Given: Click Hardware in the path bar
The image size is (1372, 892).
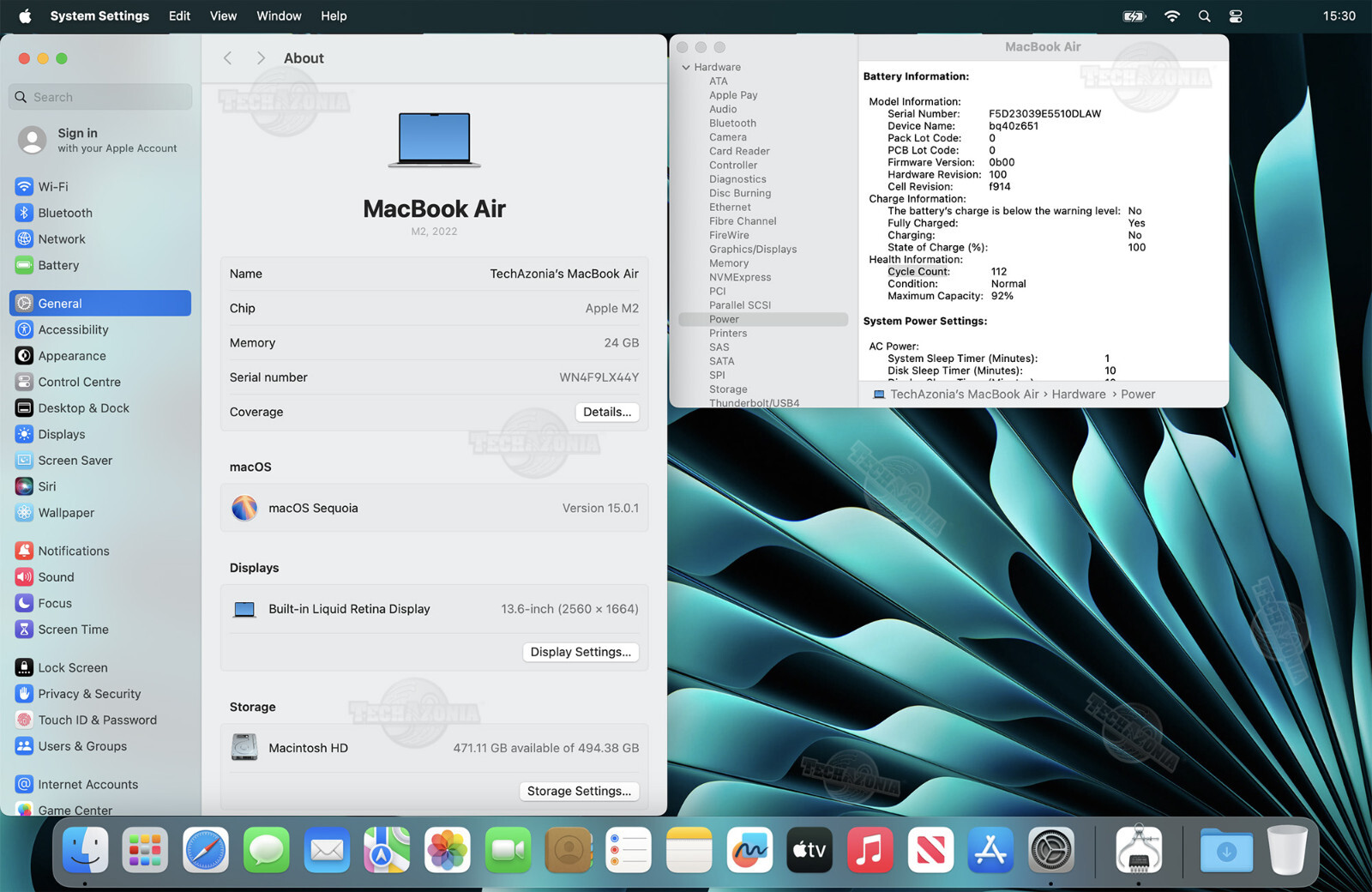Looking at the screenshot, I should click(1079, 395).
